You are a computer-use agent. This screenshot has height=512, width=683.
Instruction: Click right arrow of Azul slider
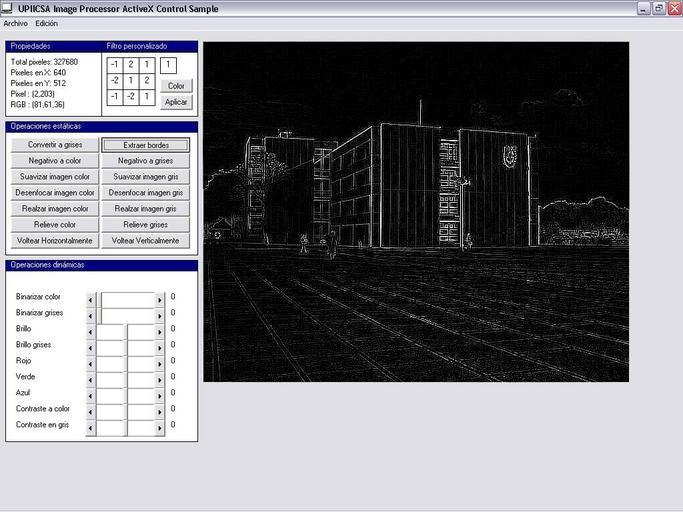tap(159, 396)
